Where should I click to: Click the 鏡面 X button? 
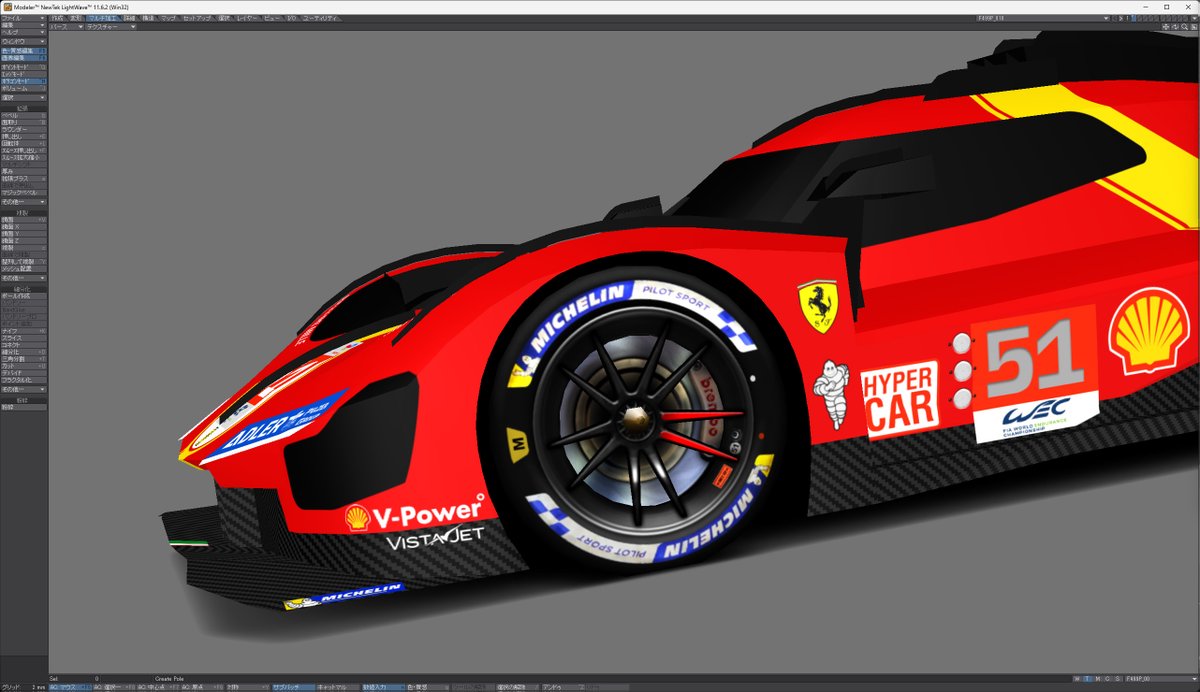click(24, 226)
